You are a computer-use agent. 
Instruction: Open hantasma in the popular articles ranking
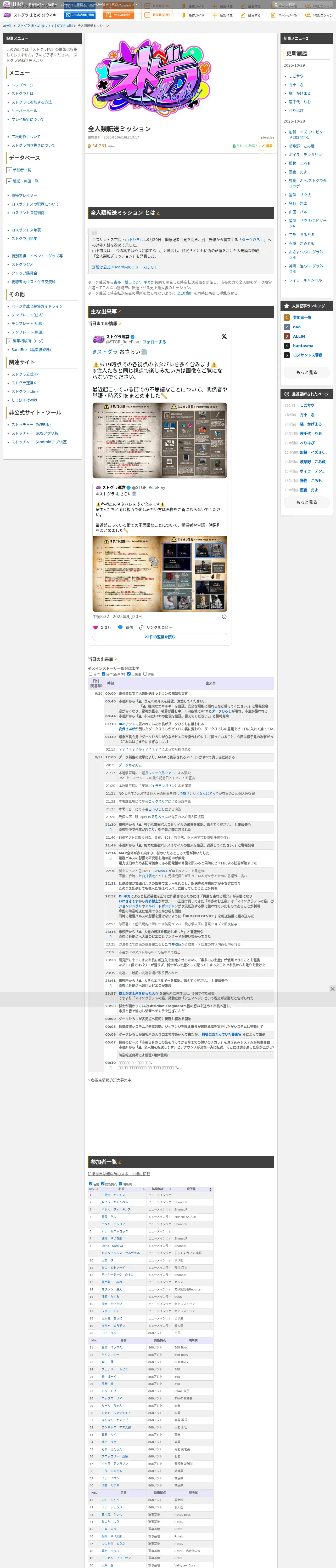click(303, 346)
